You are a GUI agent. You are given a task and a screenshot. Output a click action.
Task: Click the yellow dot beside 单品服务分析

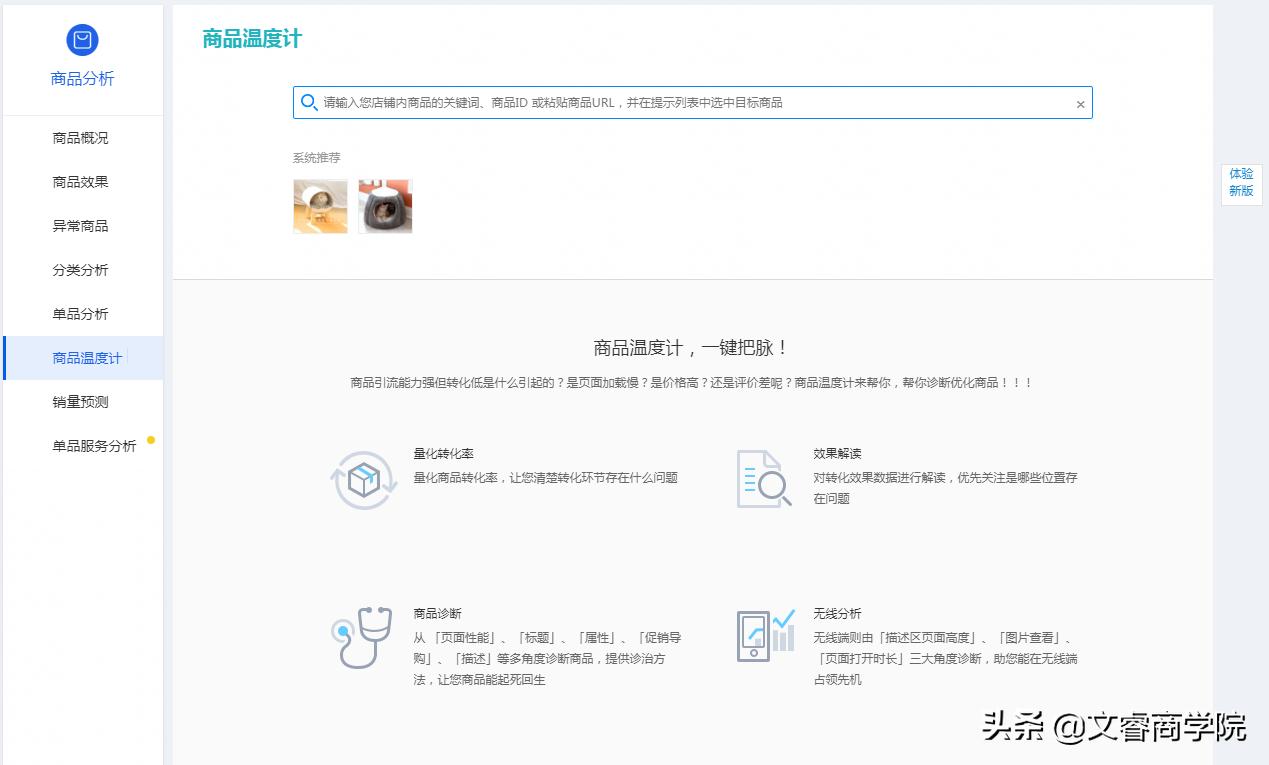(x=151, y=439)
